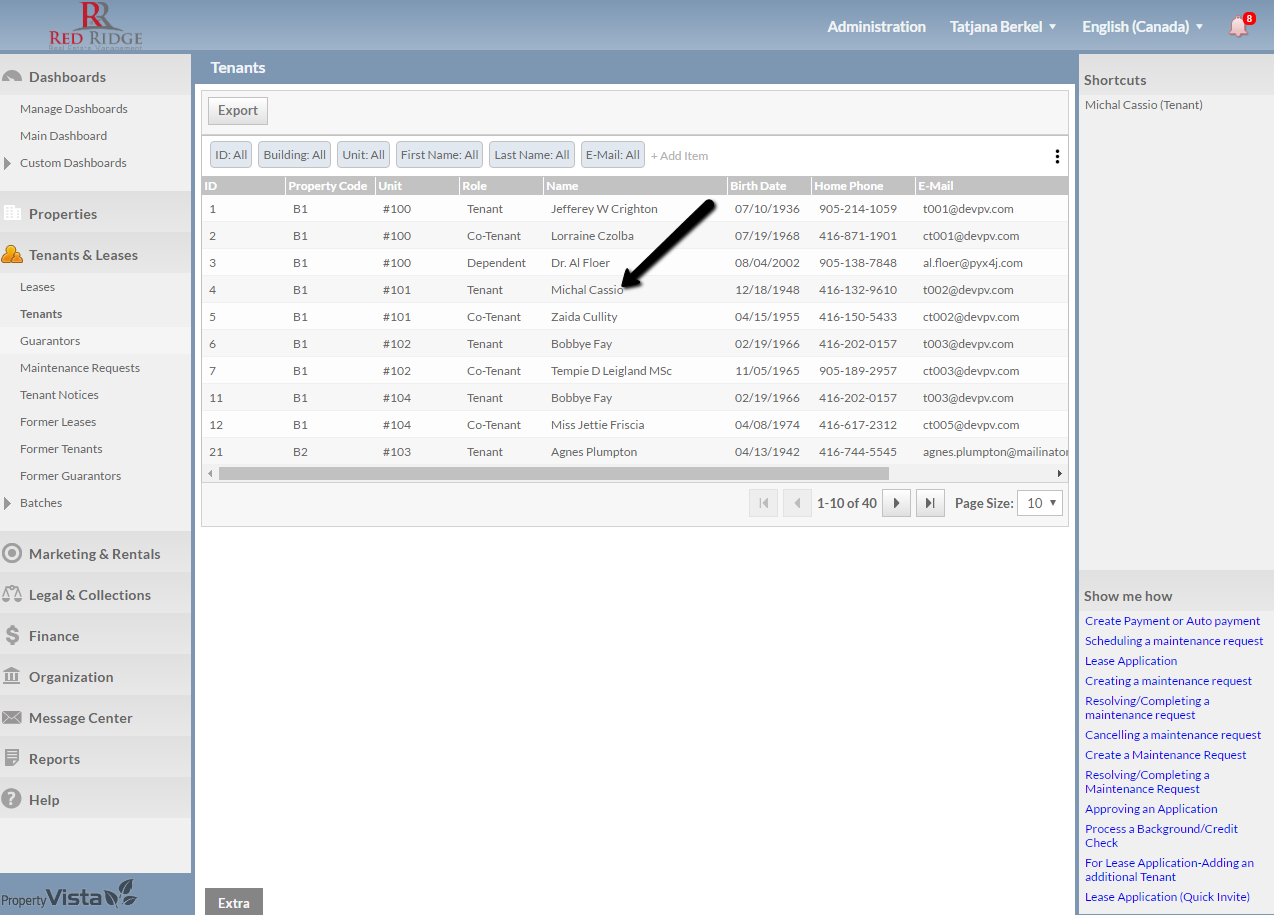This screenshot has height=915, width=1274.
Task: Open the Page Size dropdown
Action: pyautogui.click(x=1040, y=503)
